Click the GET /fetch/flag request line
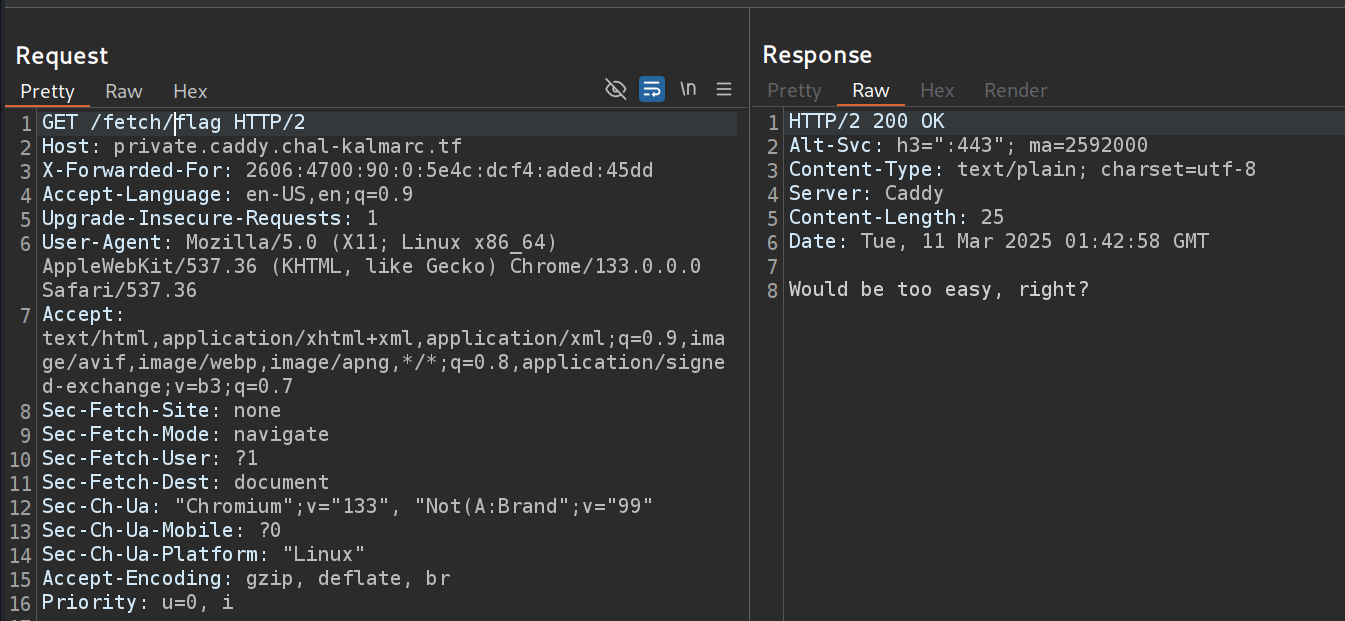The image size is (1345, 621). [173, 123]
